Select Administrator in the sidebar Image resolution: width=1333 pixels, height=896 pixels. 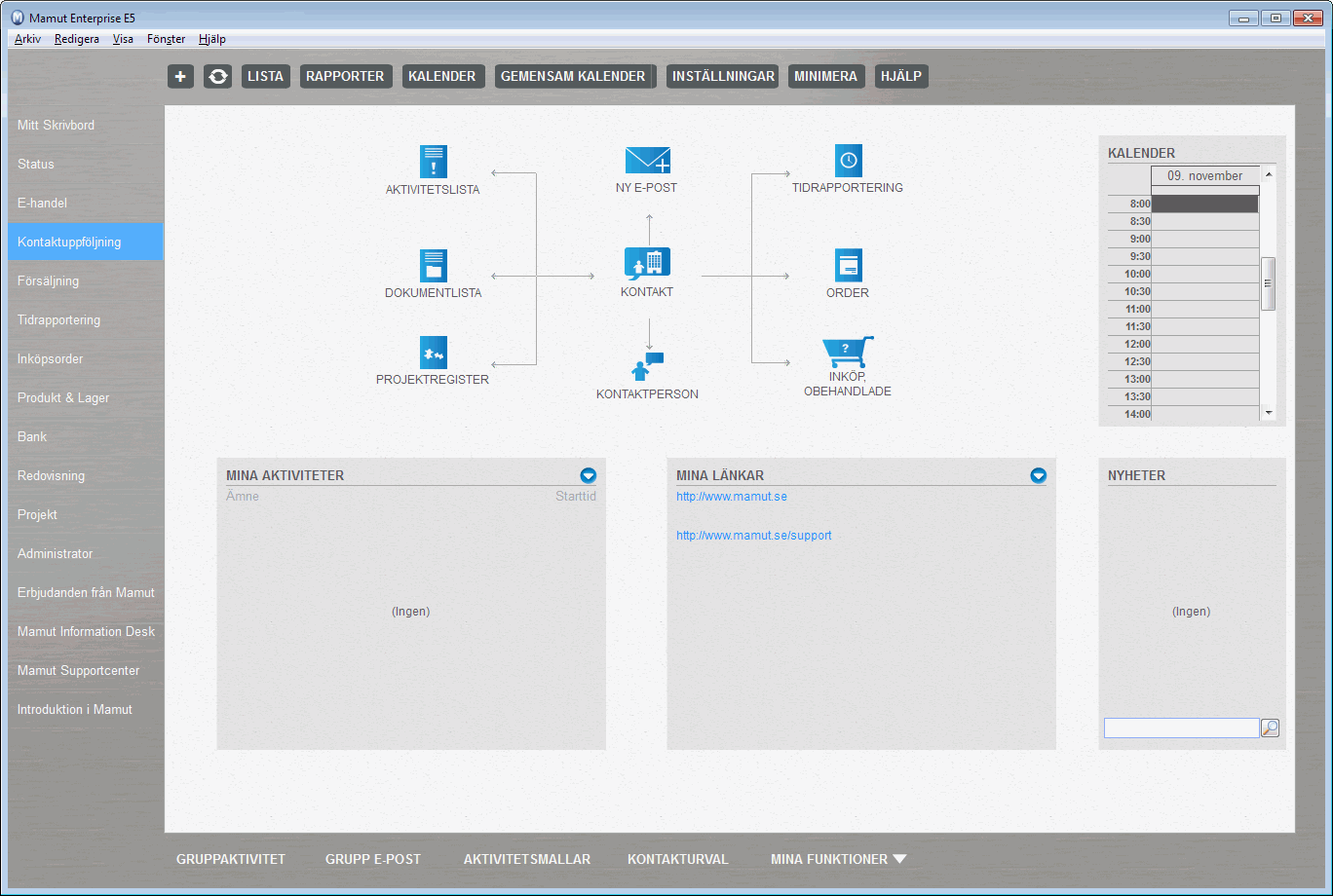(x=86, y=553)
